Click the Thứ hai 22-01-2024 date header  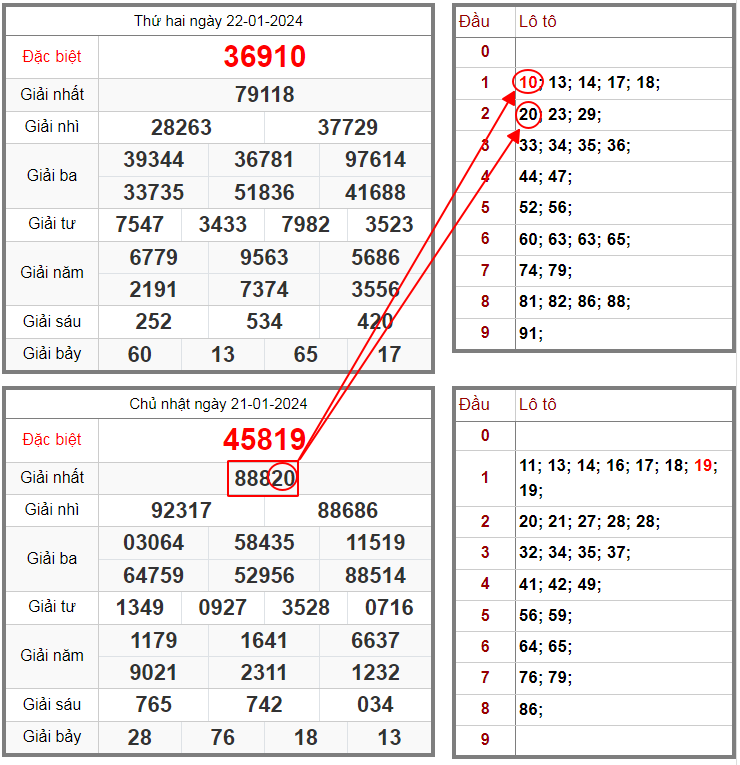tap(218, 21)
